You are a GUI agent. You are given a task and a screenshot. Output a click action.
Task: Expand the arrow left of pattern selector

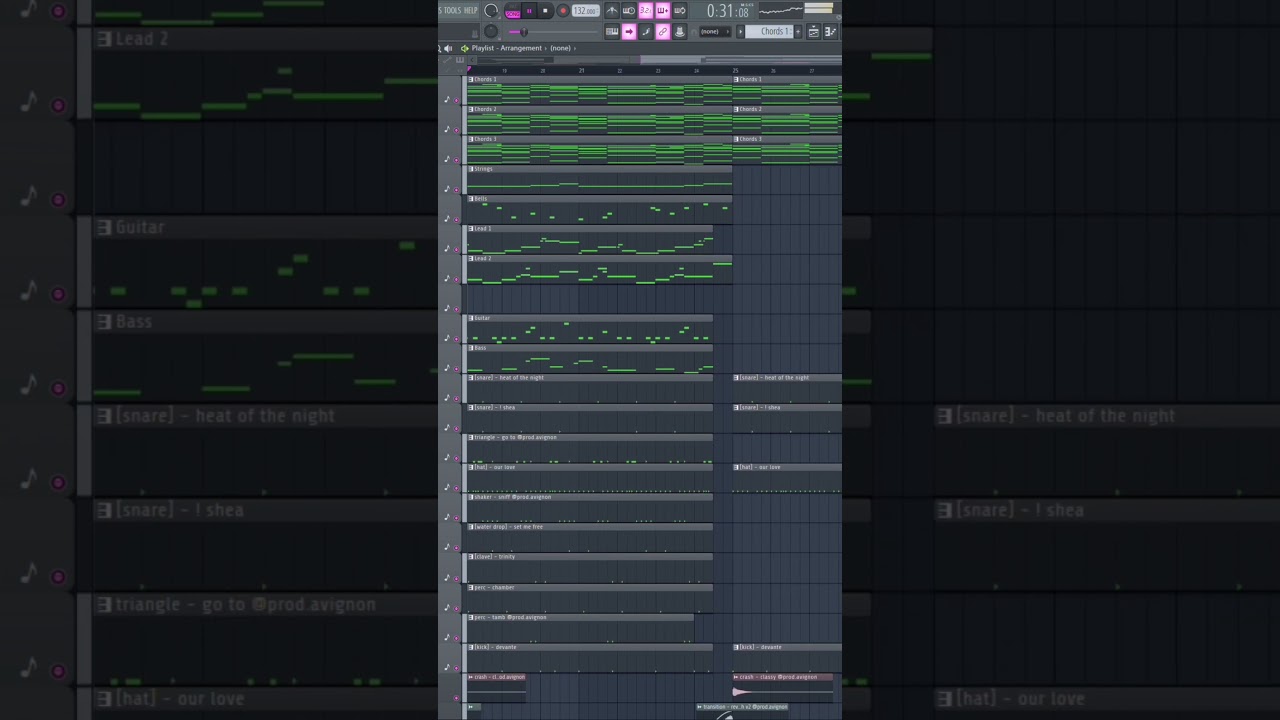coord(740,32)
